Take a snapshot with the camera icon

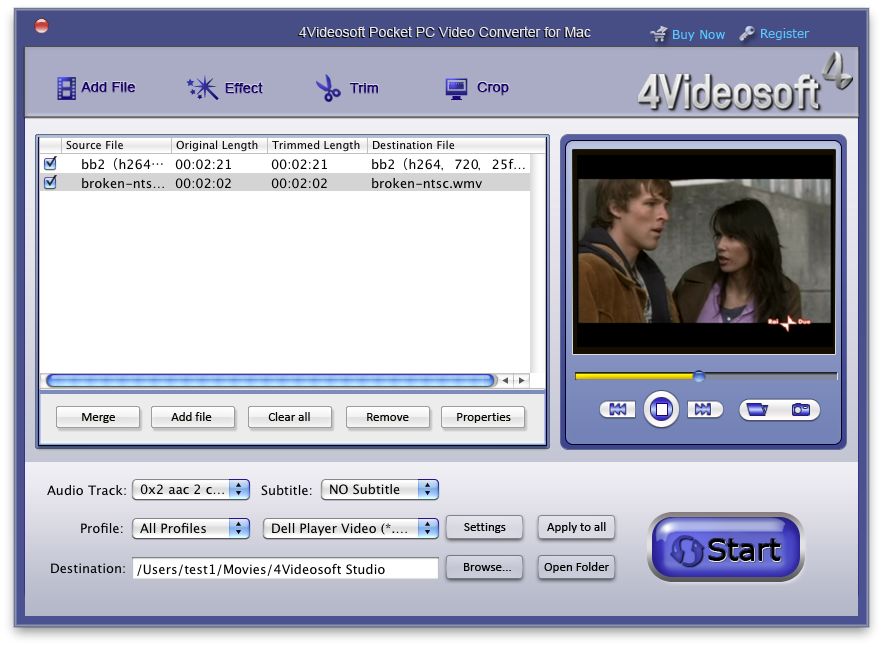(800, 409)
